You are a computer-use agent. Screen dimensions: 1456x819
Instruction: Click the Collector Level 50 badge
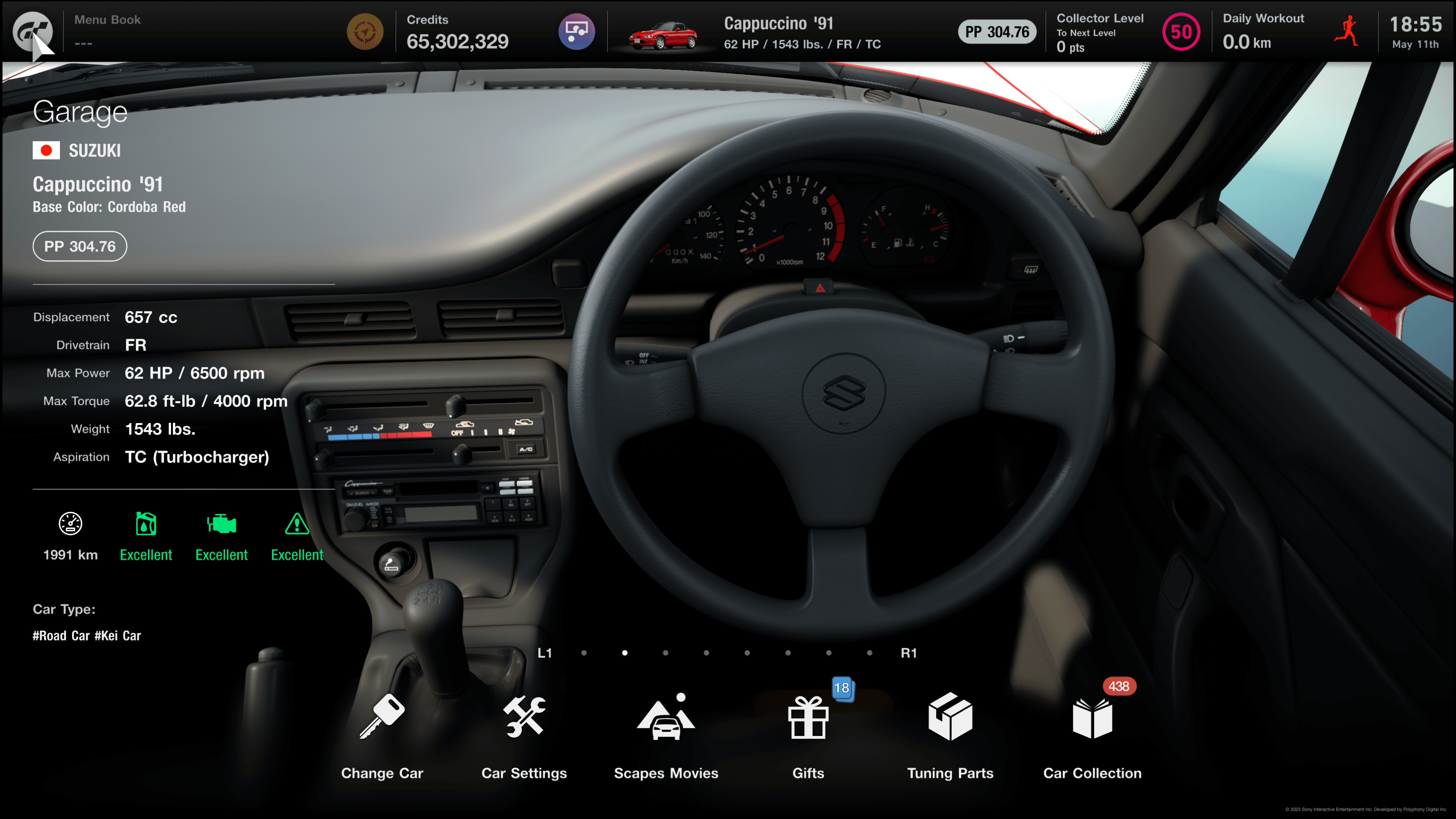[1181, 31]
